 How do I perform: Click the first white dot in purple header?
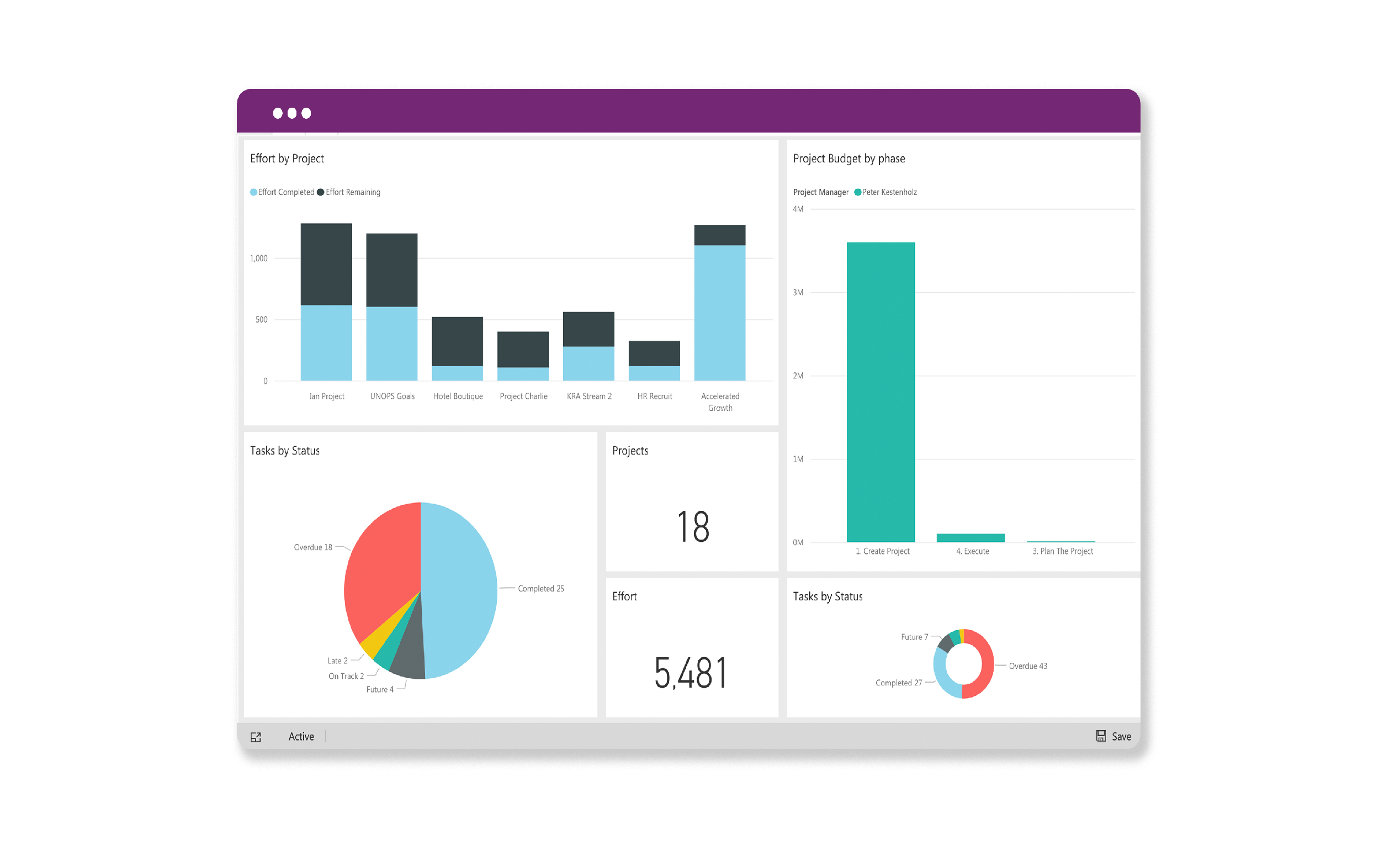click(278, 113)
